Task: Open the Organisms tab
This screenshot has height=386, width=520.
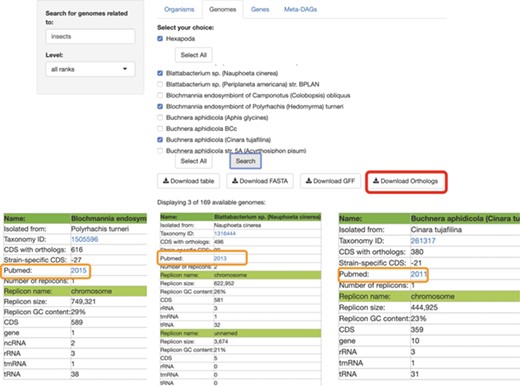Action: tap(179, 9)
